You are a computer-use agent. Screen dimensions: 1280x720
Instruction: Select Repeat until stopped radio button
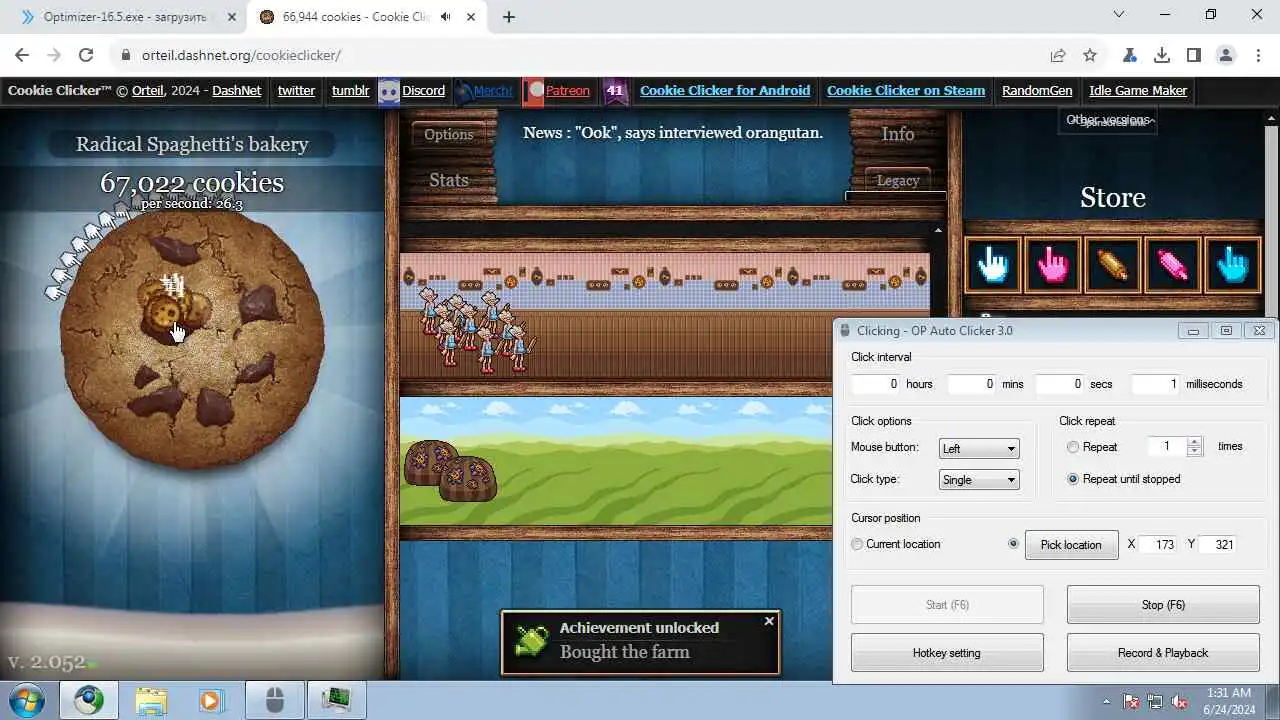coord(1073,479)
